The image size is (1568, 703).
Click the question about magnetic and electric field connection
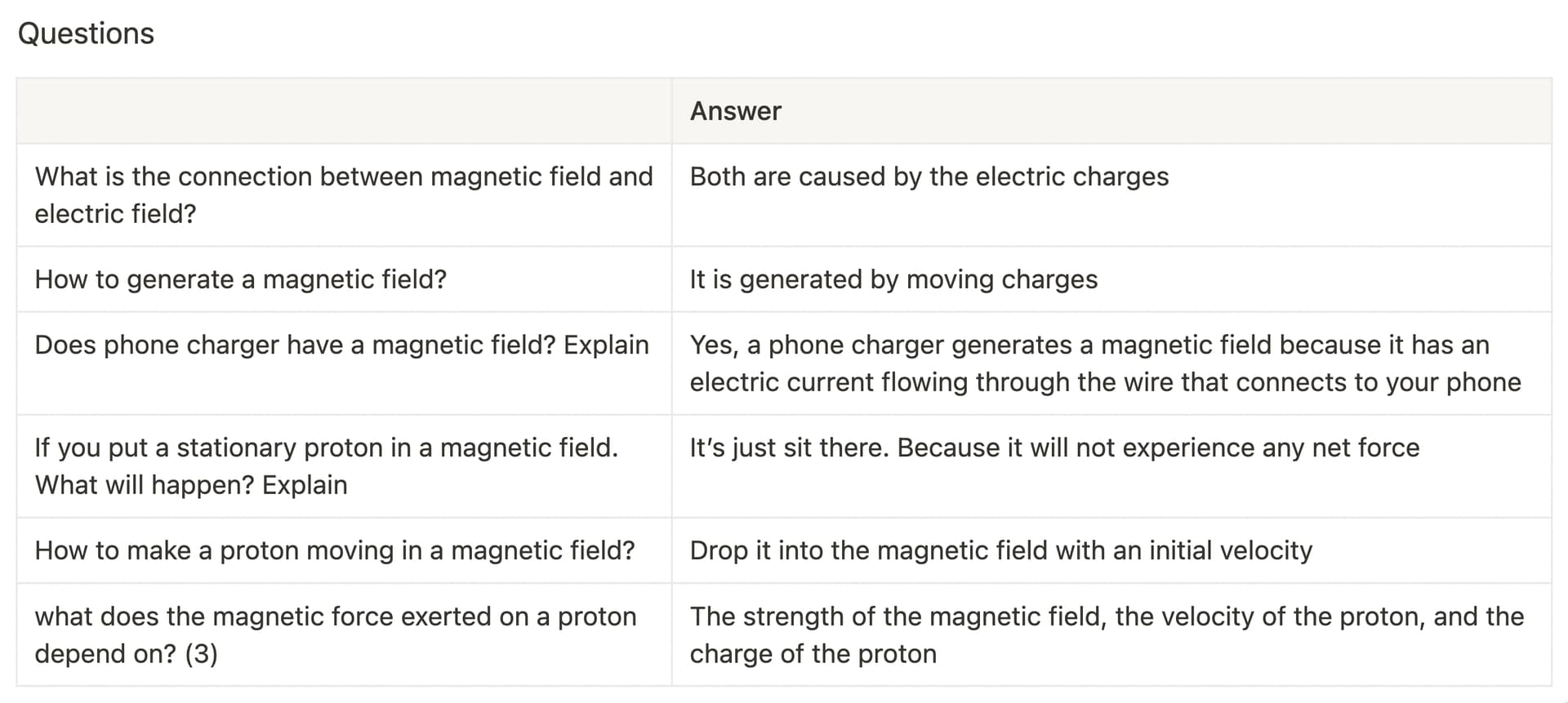point(344,195)
